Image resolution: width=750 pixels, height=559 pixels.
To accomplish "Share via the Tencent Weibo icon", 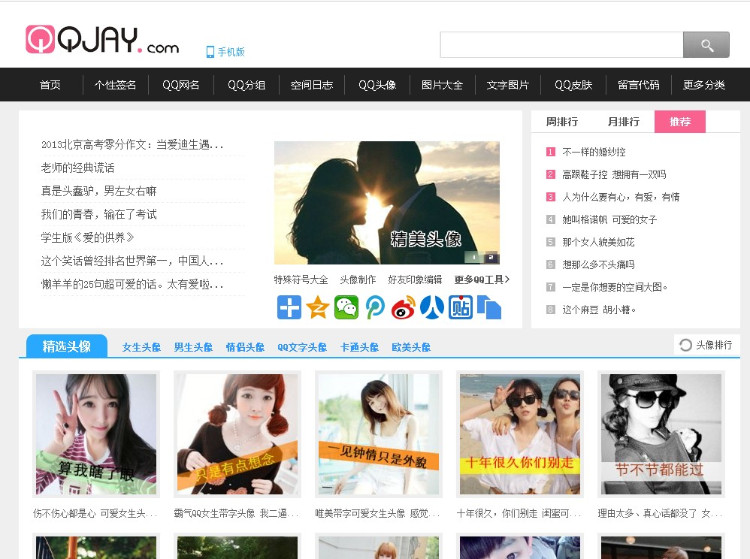I will (375, 307).
